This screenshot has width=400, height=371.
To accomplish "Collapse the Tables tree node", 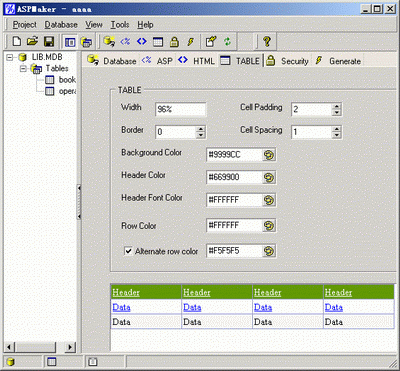I will pos(23,69).
